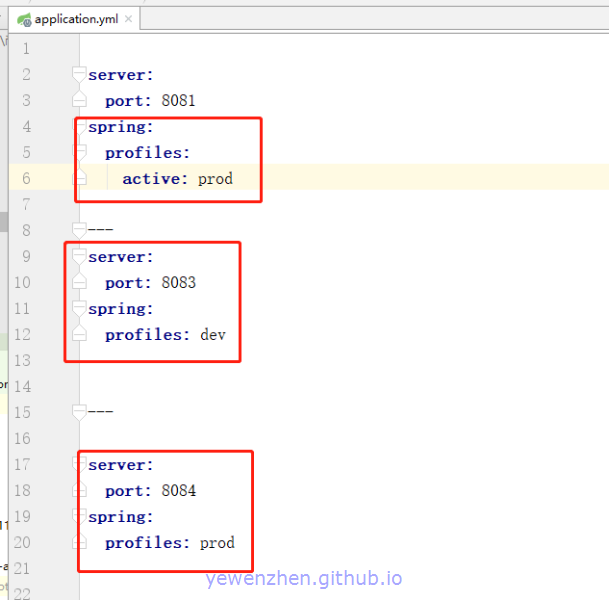Click the 'active: prod' value
Viewport: 609px width, 600px height.
coord(215,179)
